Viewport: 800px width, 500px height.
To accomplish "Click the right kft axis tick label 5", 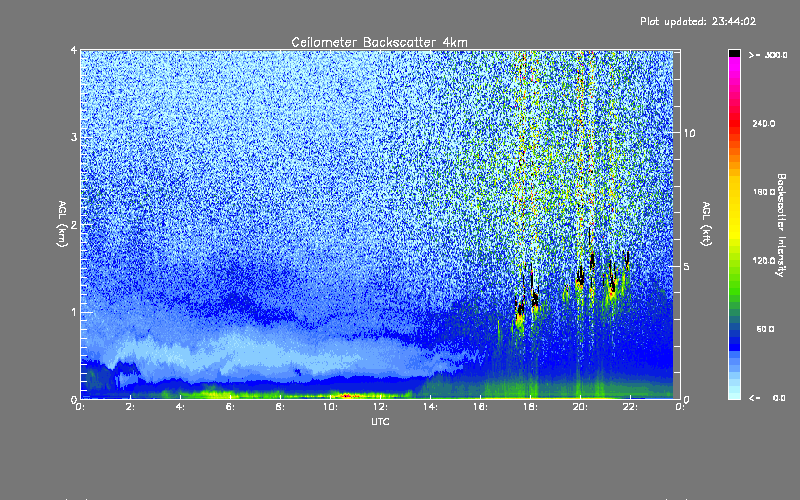I will 687,267.
